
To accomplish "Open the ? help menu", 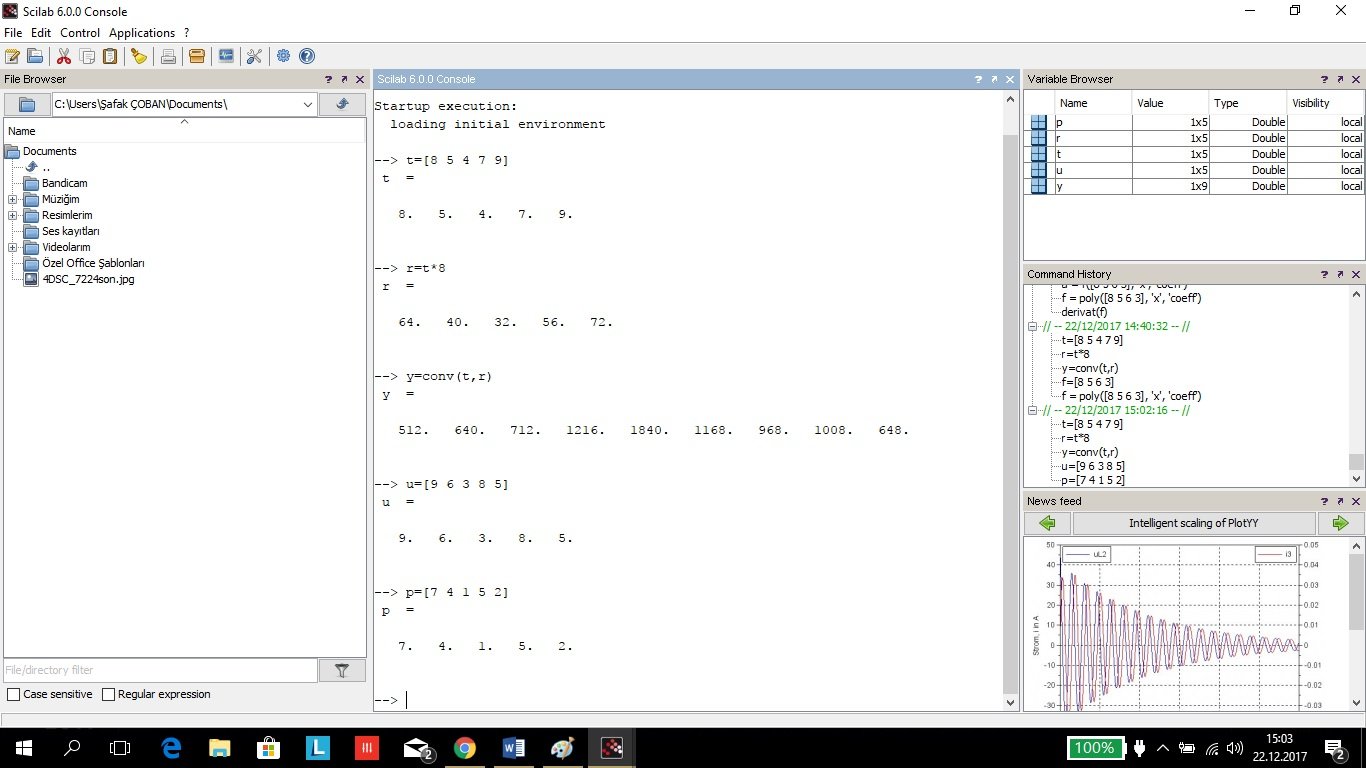I will pos(186,33).
